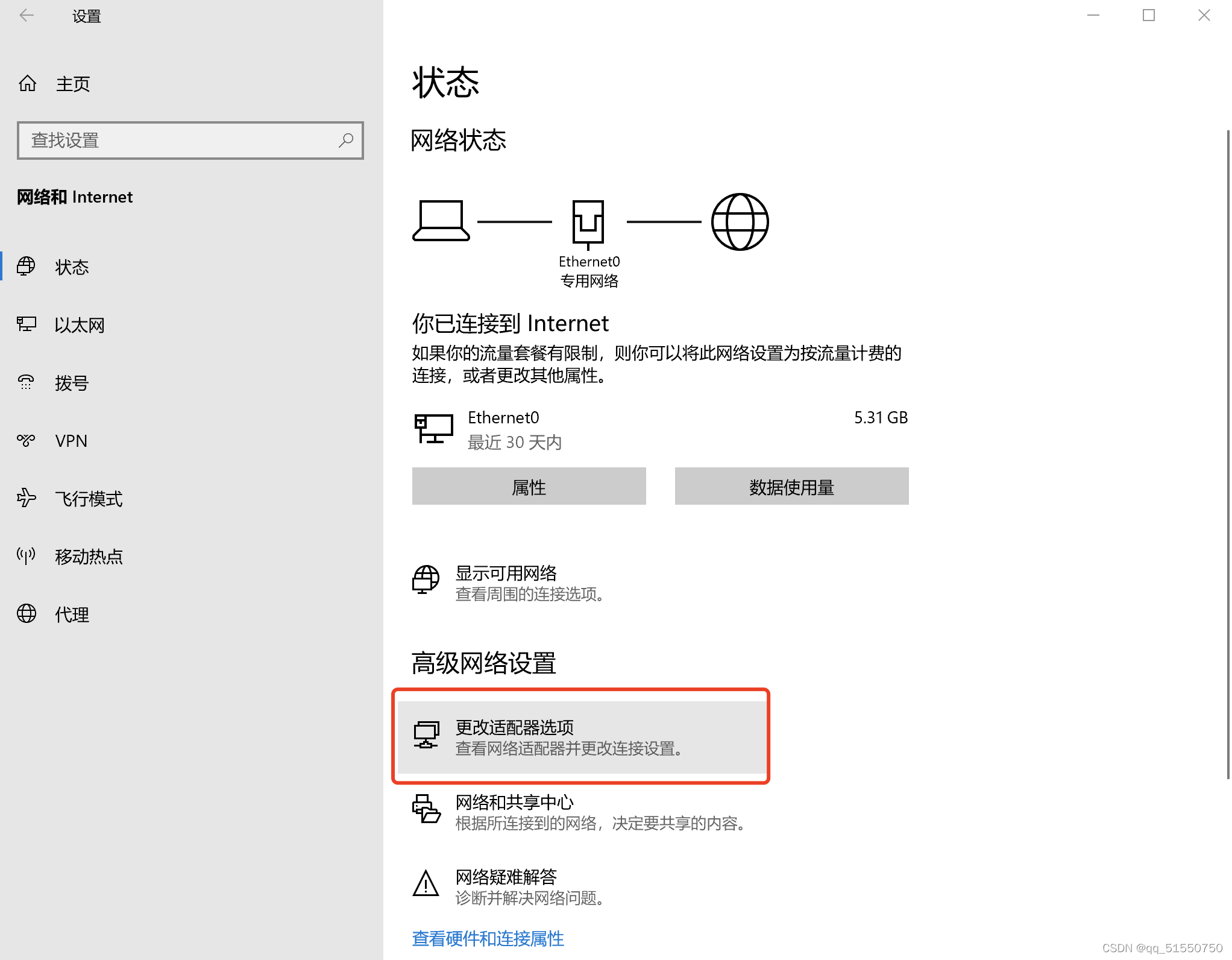The image size is (1232, 960).
Task: Click the mobile hotspot antenna icon
Action: click(x=26, y=555)
